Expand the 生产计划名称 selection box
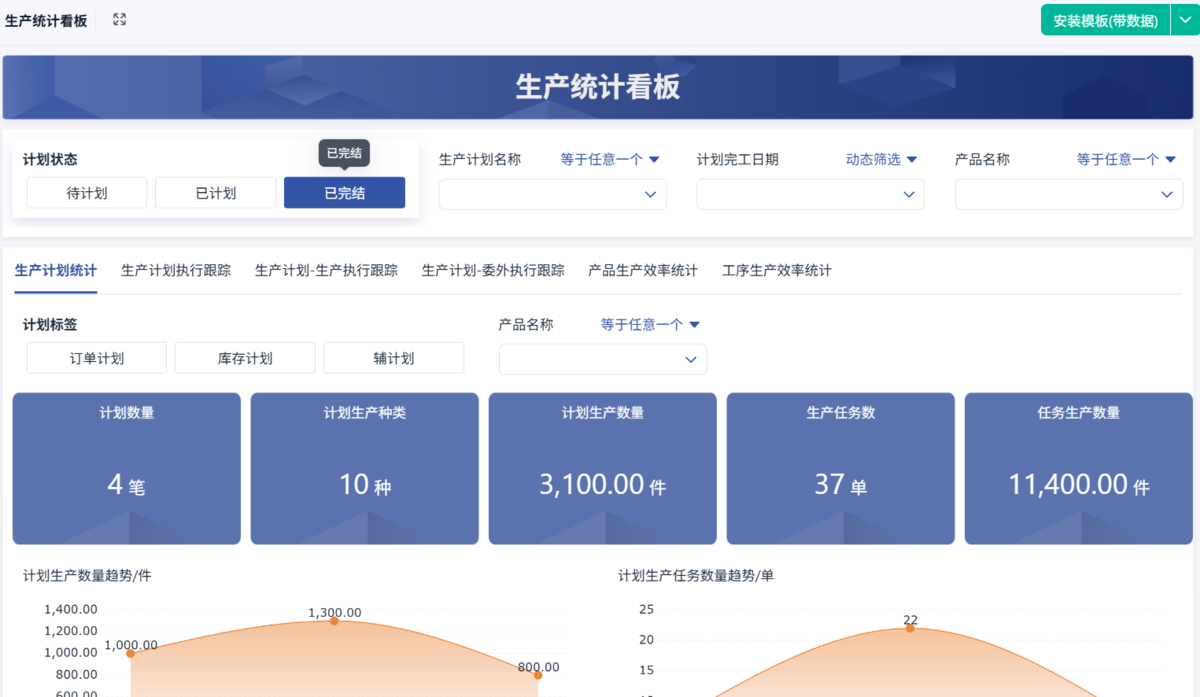Viewport: 1200px width, 697px height. click(553, 194)
